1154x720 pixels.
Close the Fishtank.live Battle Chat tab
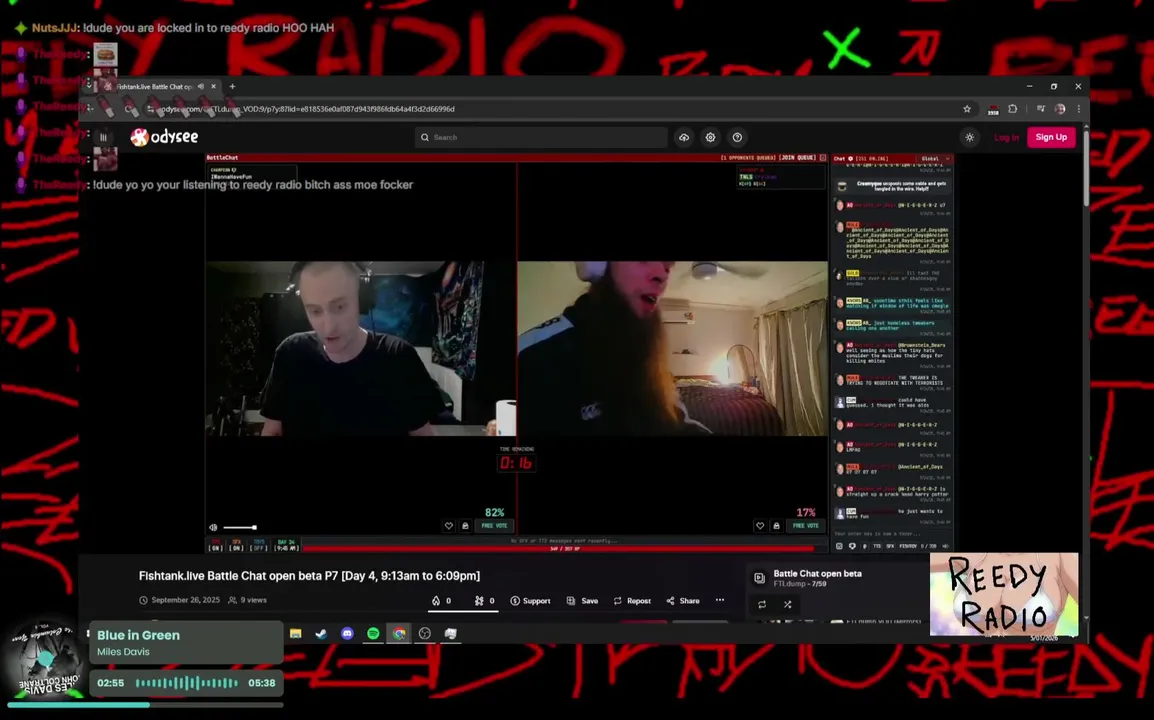(213, 86)
